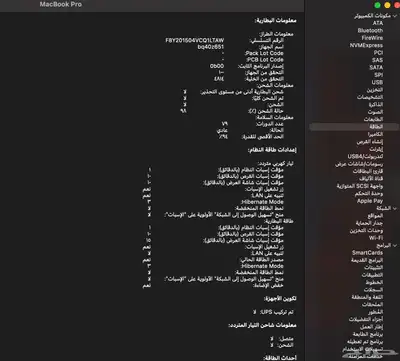The width and height of the screenshot is (400, 361).
Task: Select البرامج القديمة legacy software item
Action: pos(367,260)
